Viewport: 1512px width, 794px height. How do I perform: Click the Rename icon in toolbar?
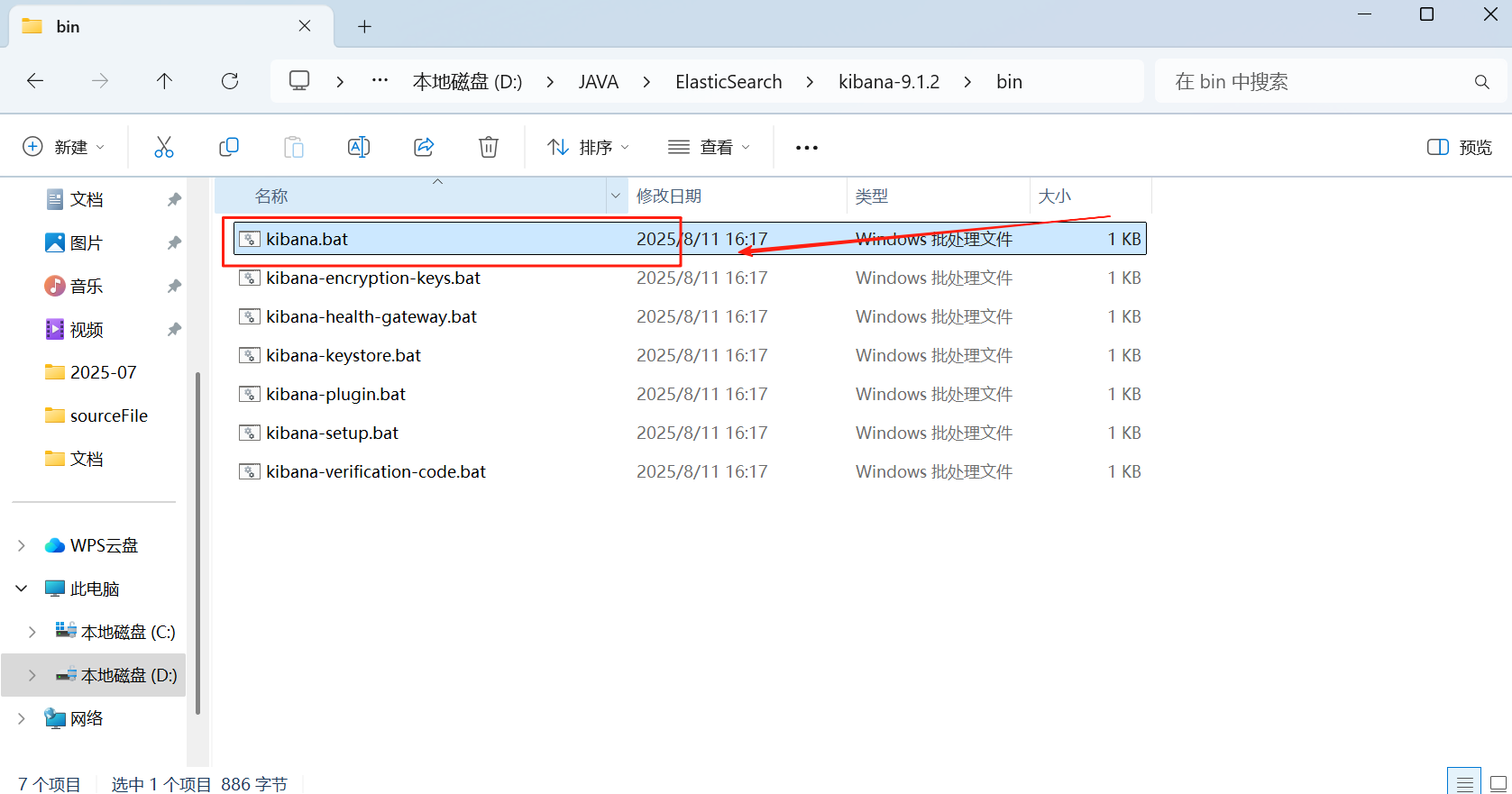(359, 147)
